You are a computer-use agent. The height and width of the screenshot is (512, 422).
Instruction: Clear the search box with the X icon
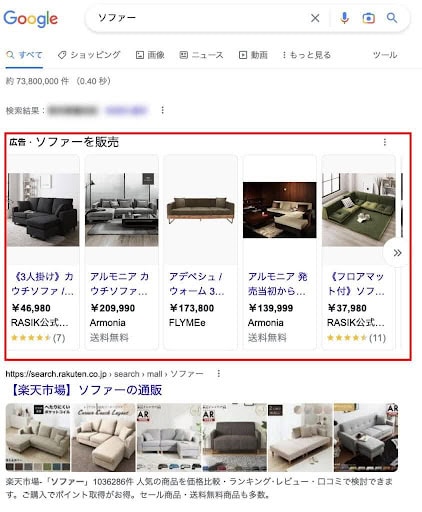pyautogui.click(x=315, y=18)
